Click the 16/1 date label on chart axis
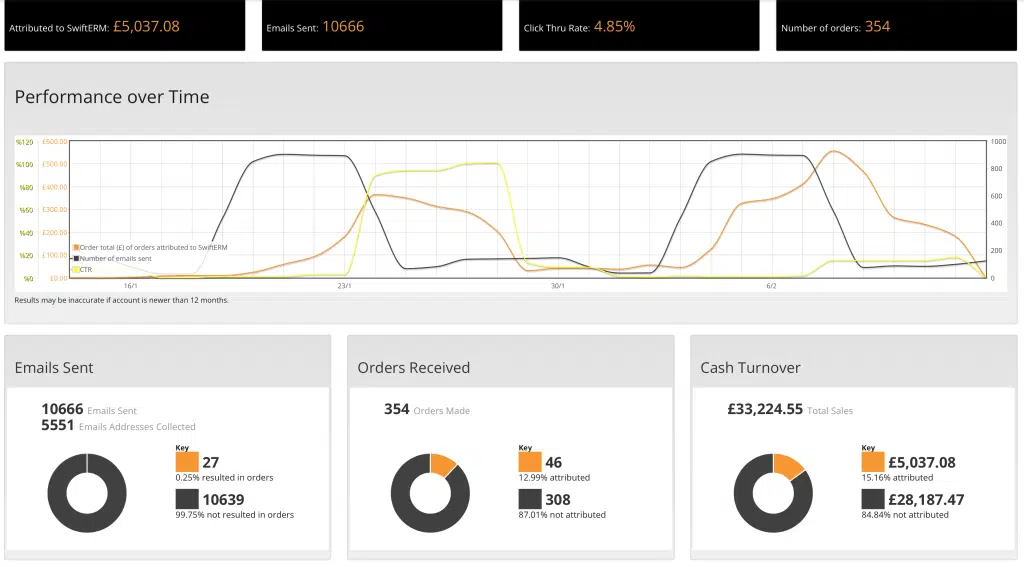This screenshot has width=1024, height=567. [x=131, y=286]
